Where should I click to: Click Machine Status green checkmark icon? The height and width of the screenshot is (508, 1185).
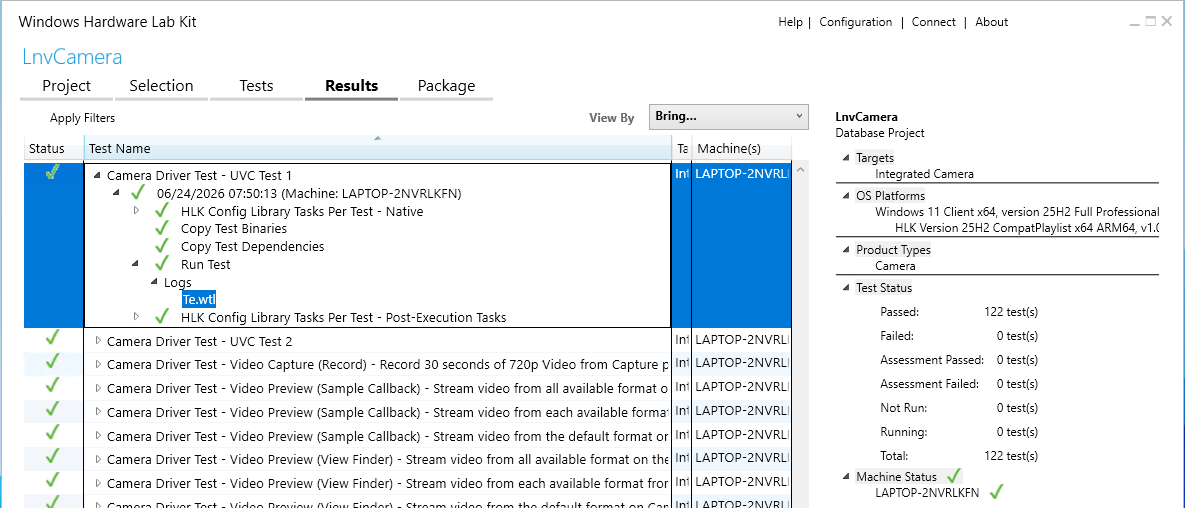[x=954, y=476]
